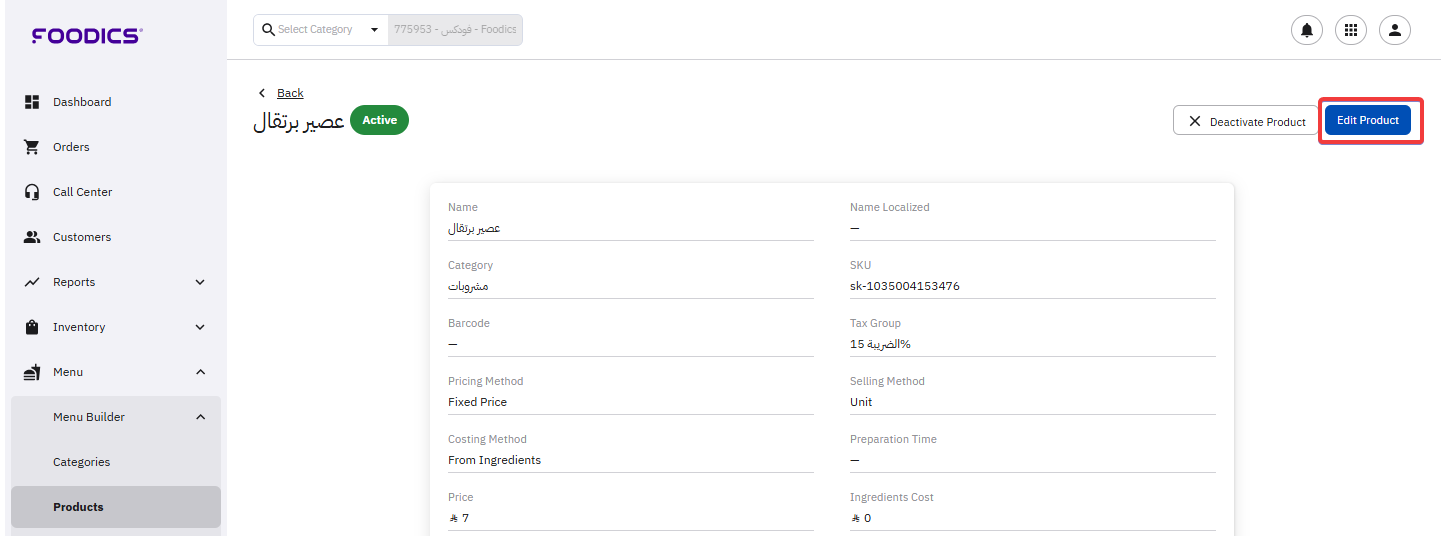Click the Customers people icon
Screen dimensions: 1450x536
[32, 237]
